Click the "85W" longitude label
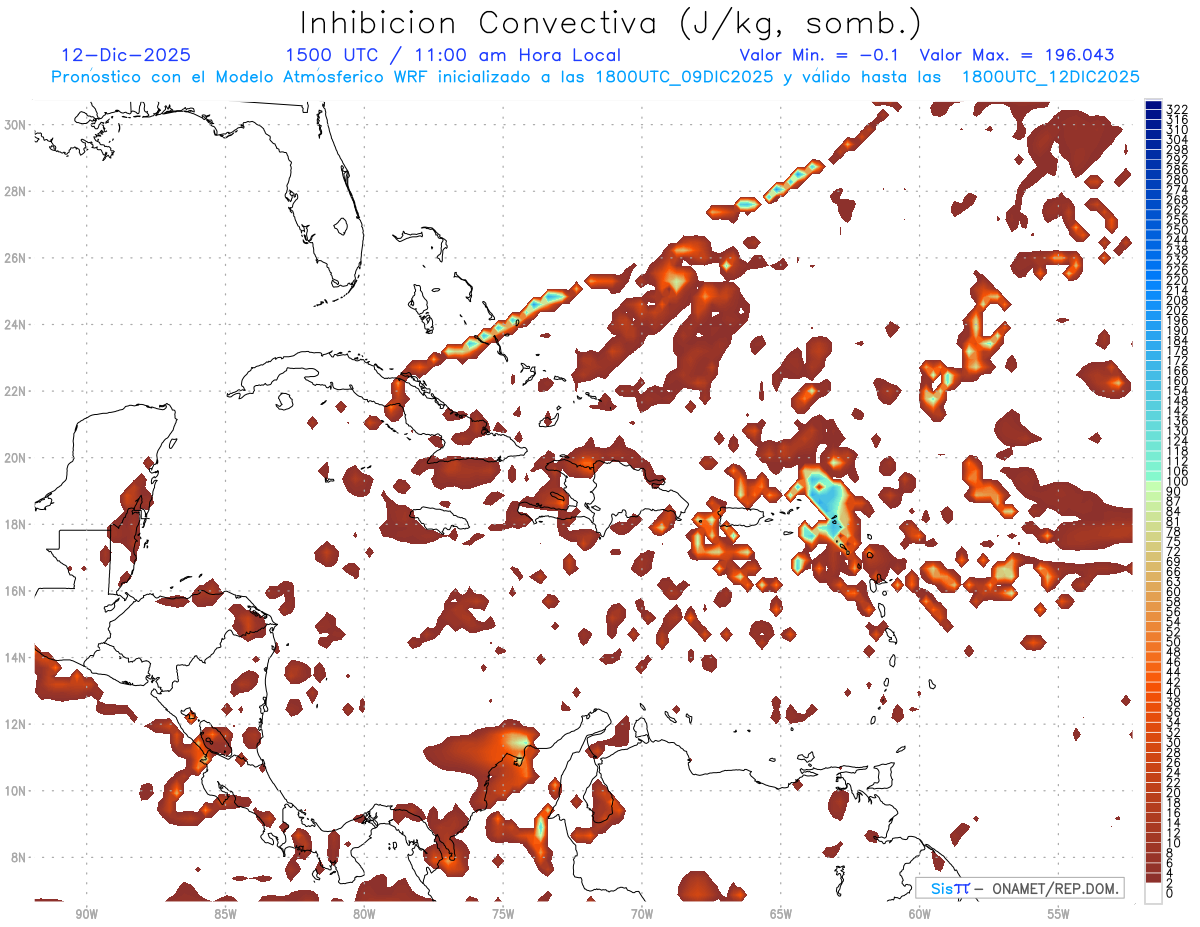The height and width of the screenshot is (927, 1200). [x=225, y=914]
